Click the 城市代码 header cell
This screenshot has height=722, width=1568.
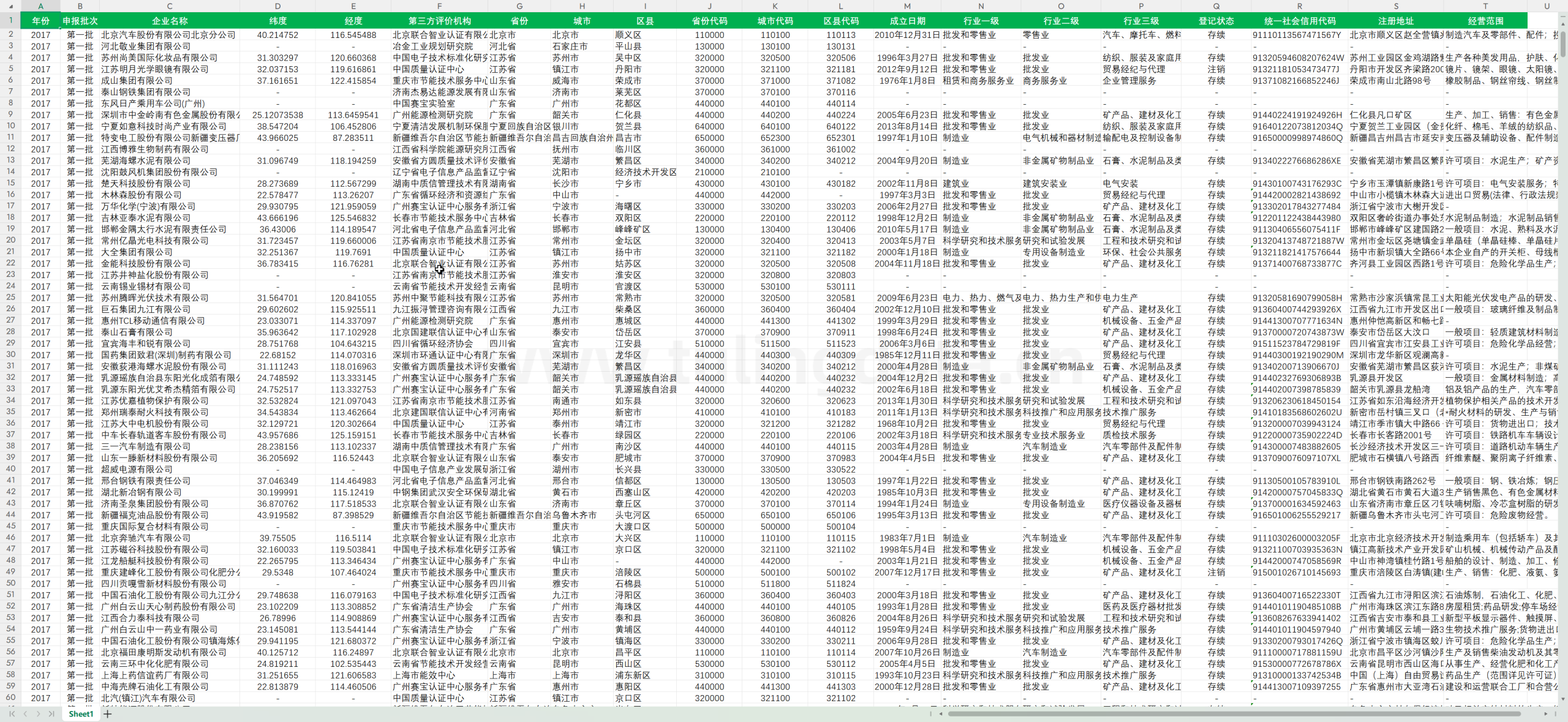[x=775, y=21]
